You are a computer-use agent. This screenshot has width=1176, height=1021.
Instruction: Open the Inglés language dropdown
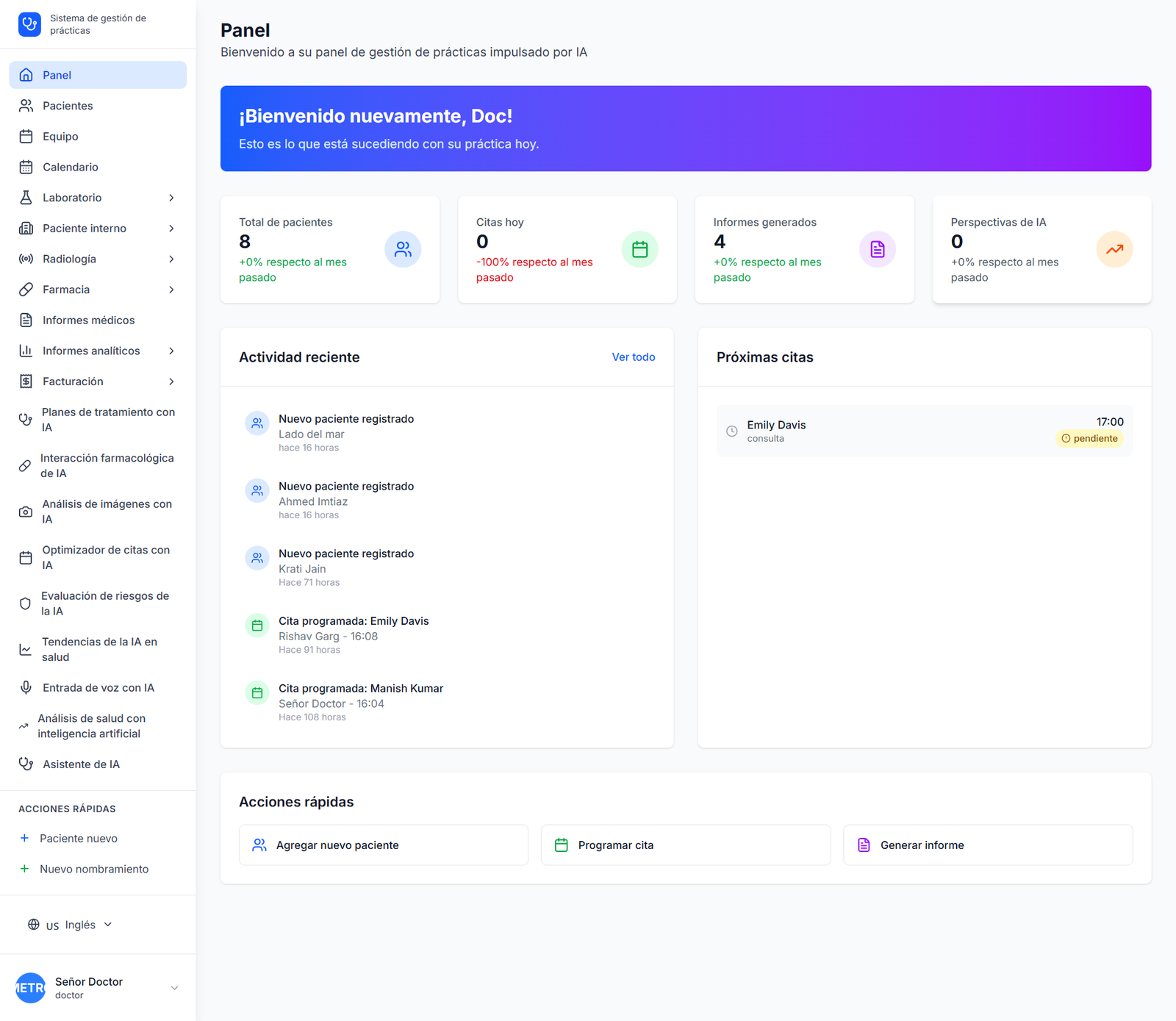[71, 925]
